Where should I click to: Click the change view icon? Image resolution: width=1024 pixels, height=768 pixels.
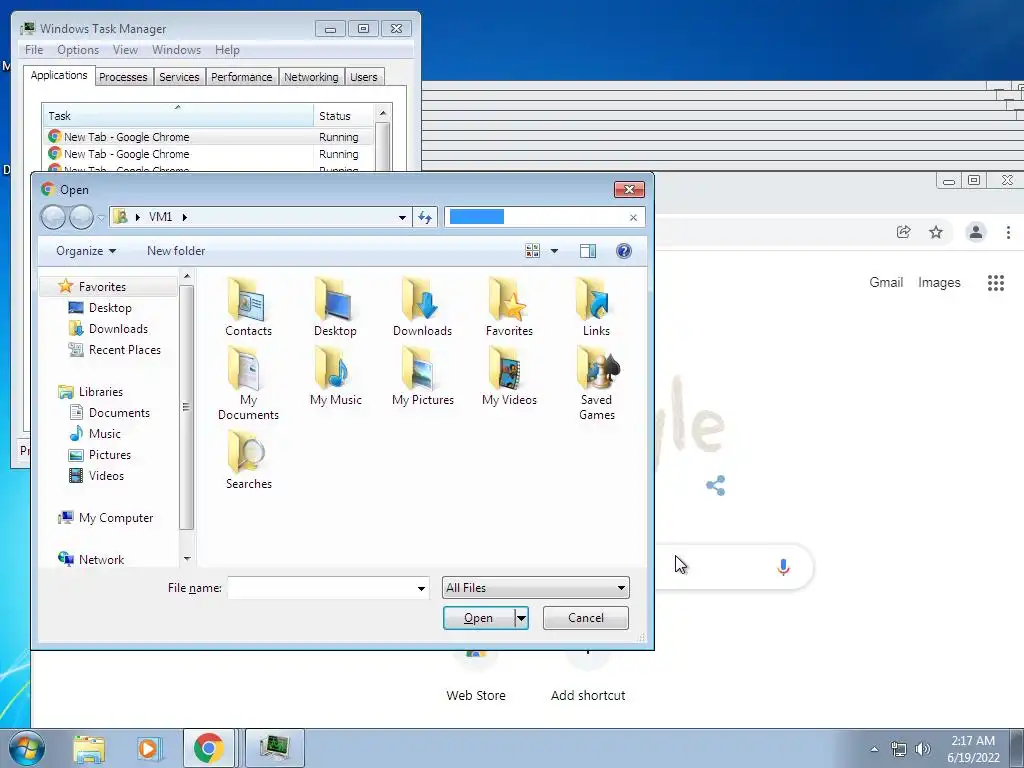pyautogui.click(x=532, y=251)
